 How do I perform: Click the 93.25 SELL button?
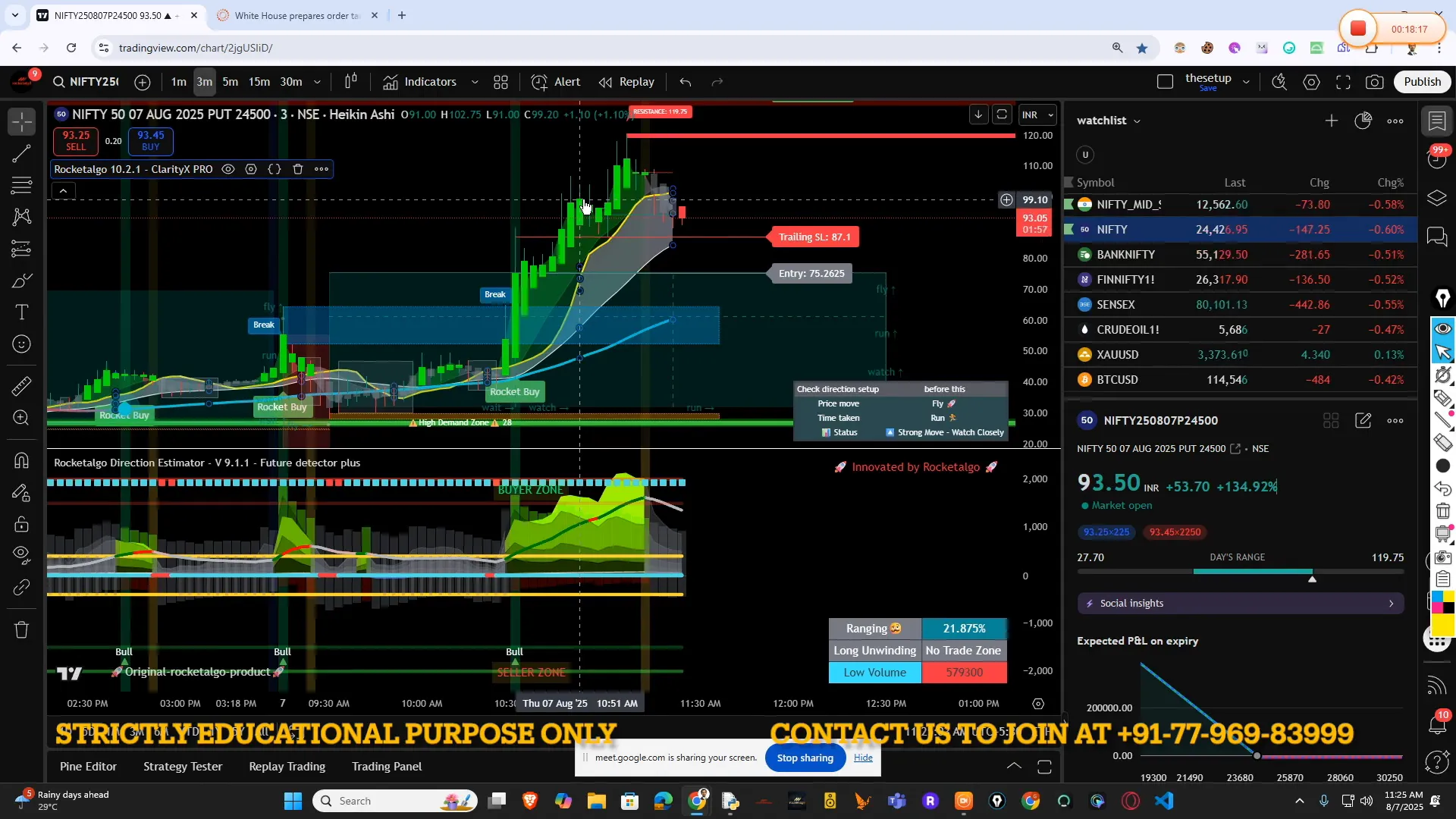[x=76, y=141]
